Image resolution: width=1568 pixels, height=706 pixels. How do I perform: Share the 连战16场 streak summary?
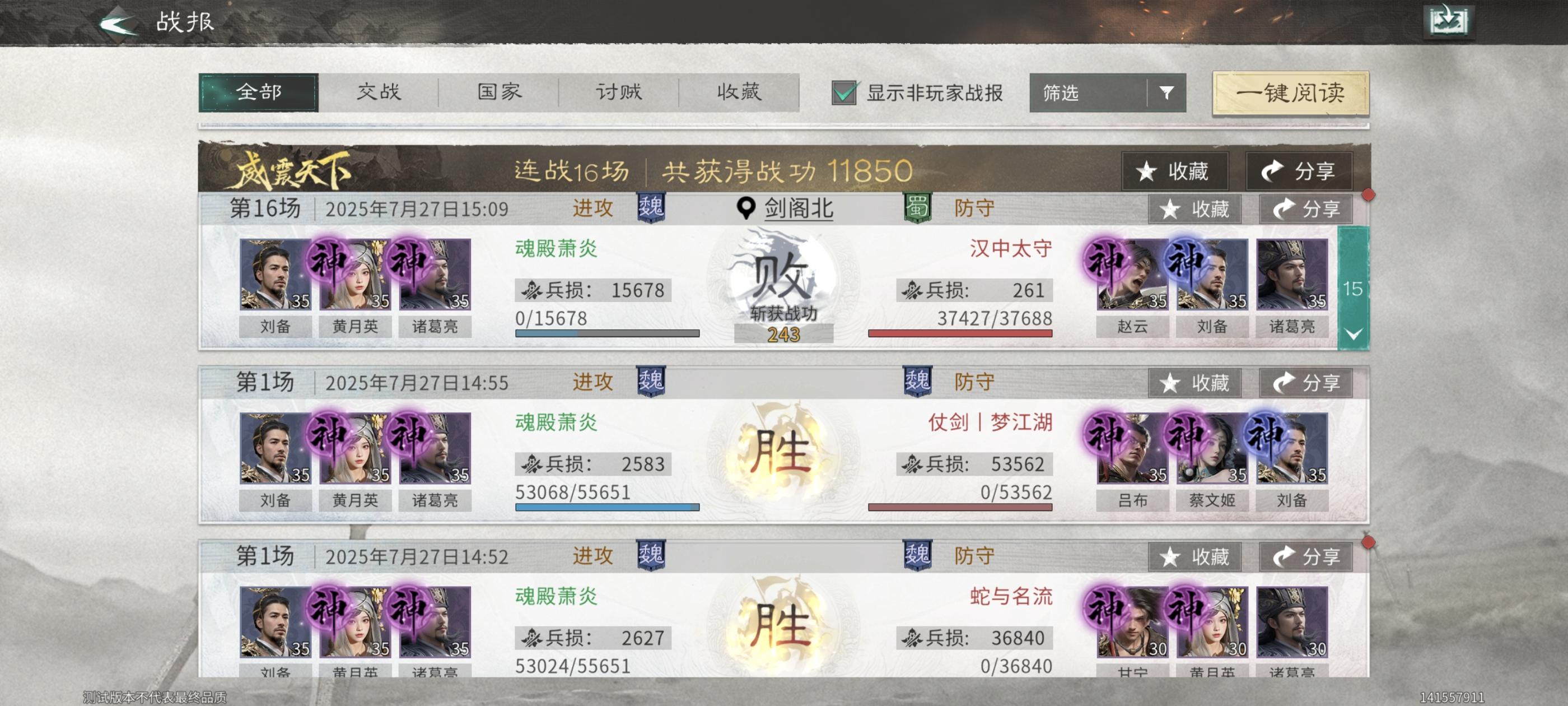click(1299, 171)
